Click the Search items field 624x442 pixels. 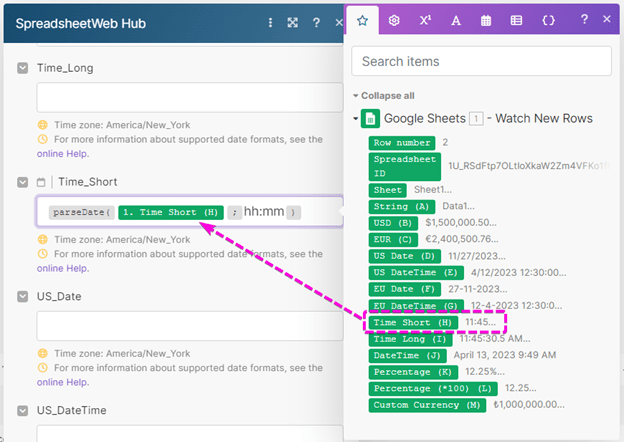481,61
